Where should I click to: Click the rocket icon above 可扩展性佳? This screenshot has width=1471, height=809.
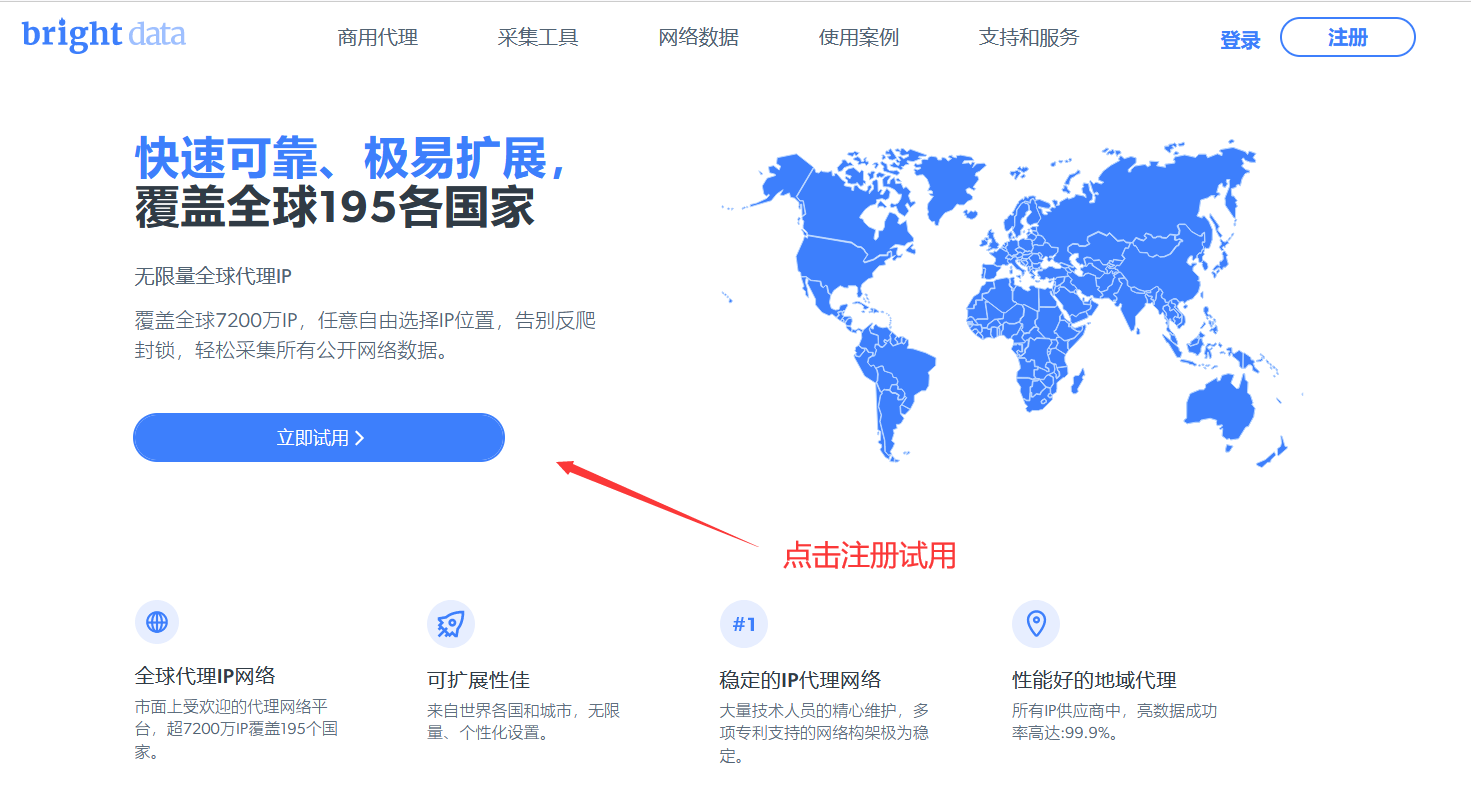(450, 622)
